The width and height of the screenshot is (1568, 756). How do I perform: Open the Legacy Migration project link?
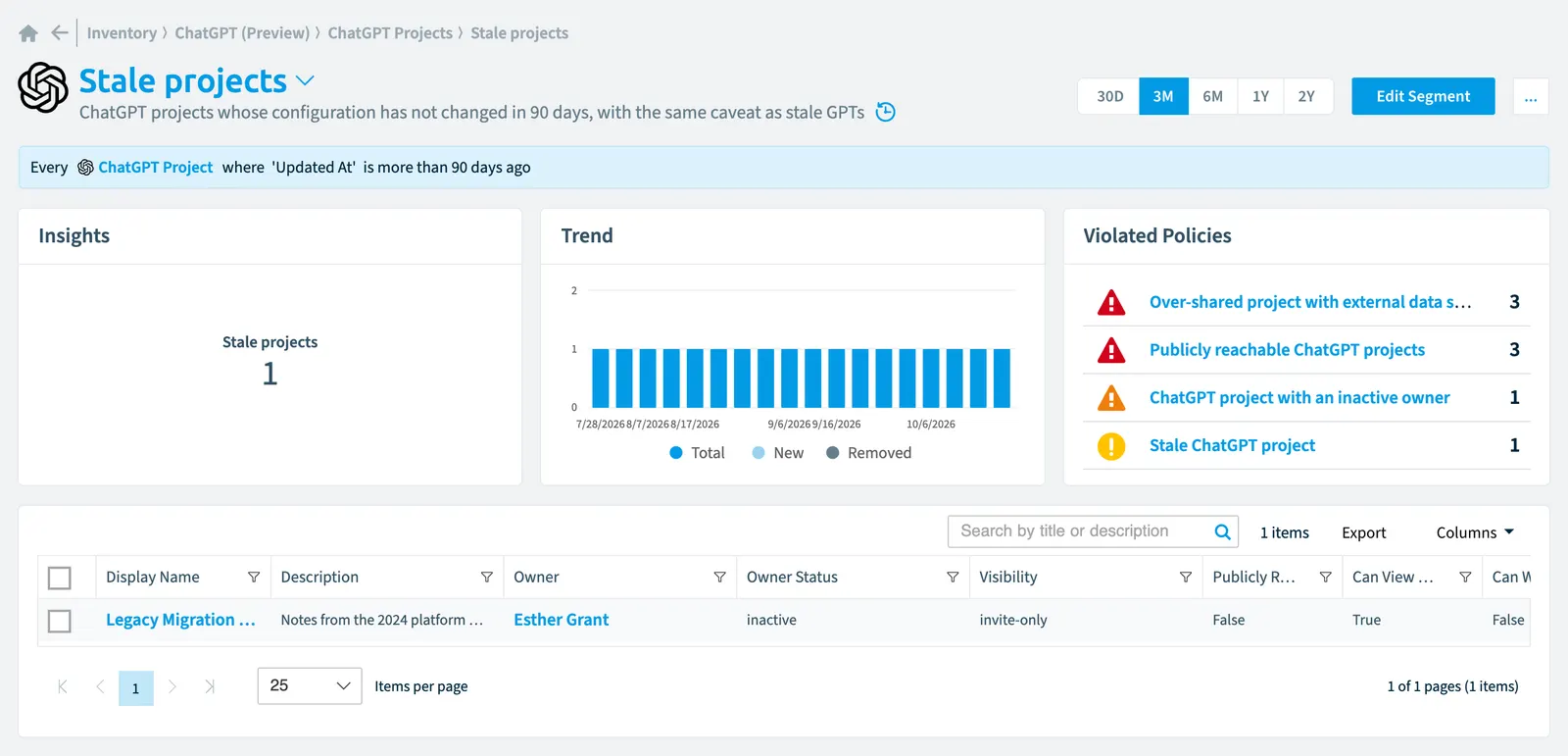180,620
